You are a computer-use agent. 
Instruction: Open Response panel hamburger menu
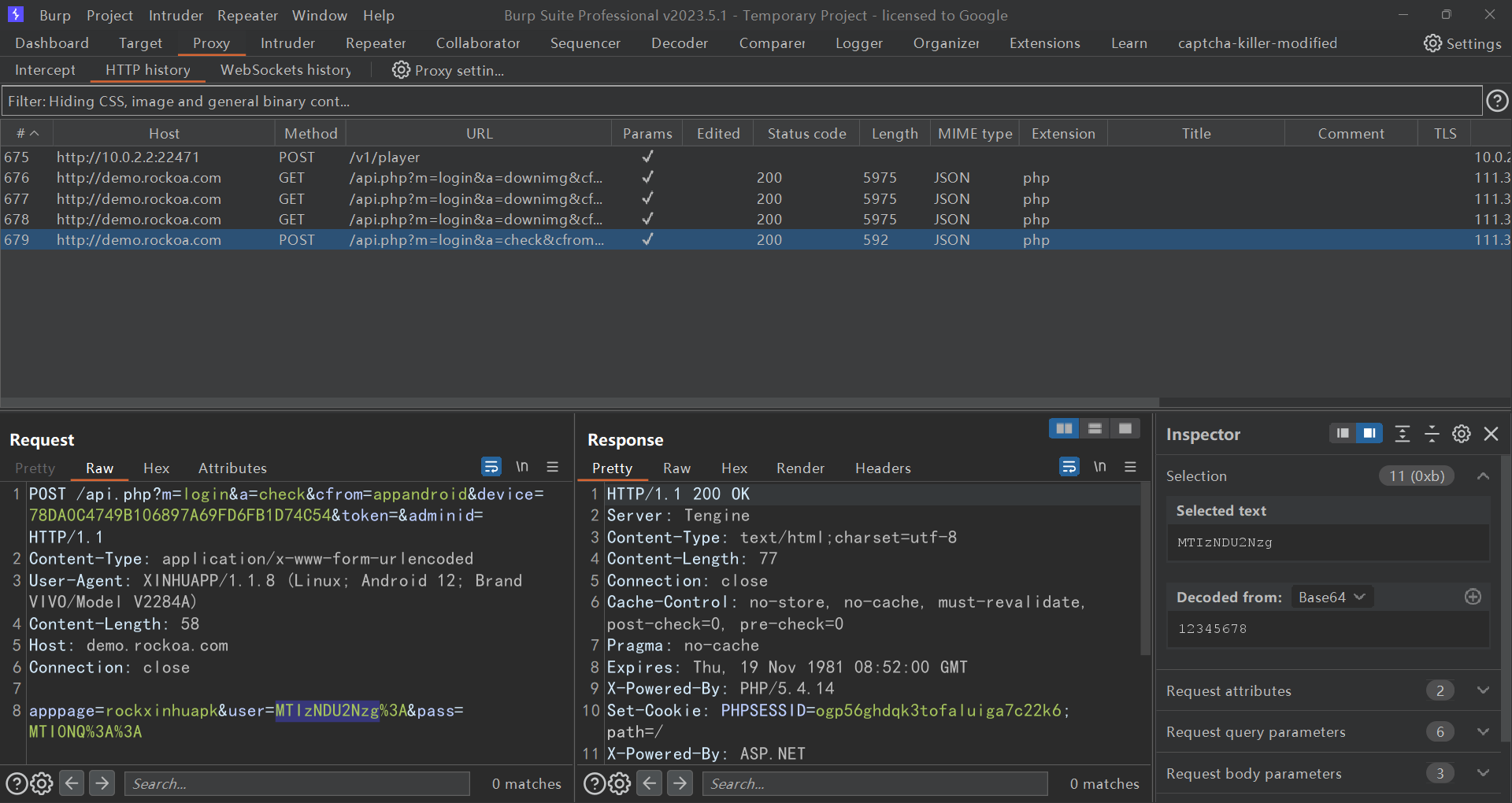(1131, 467)
